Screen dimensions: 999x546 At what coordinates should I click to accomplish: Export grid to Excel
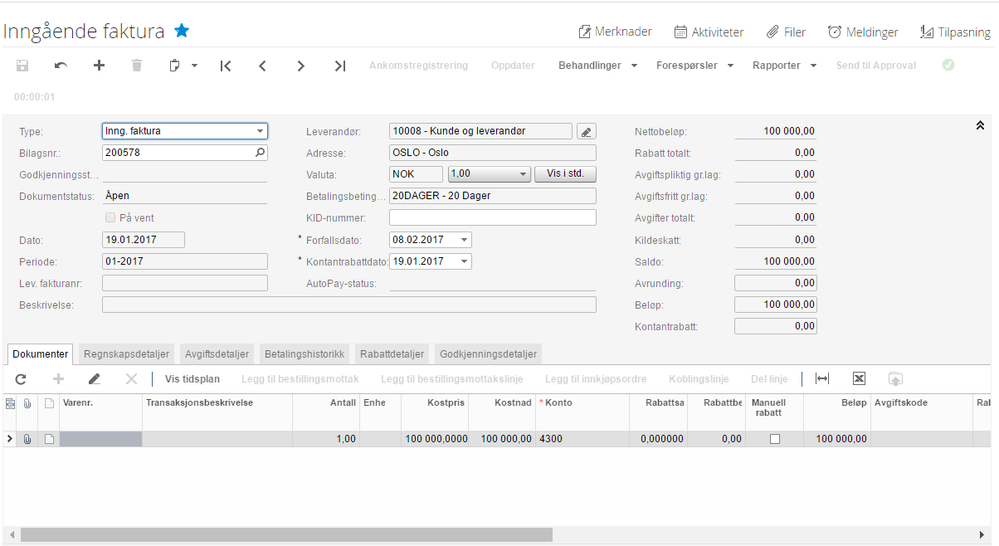pos(859,379)
